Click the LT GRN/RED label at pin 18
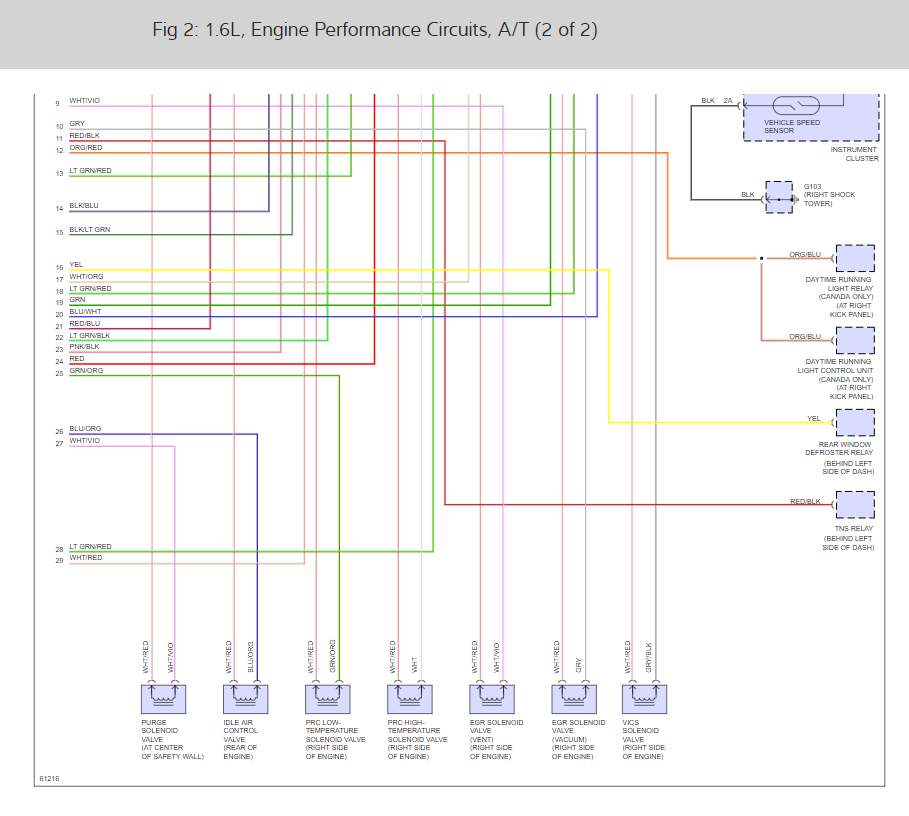The image size is (909, 816). click(90, 289)
